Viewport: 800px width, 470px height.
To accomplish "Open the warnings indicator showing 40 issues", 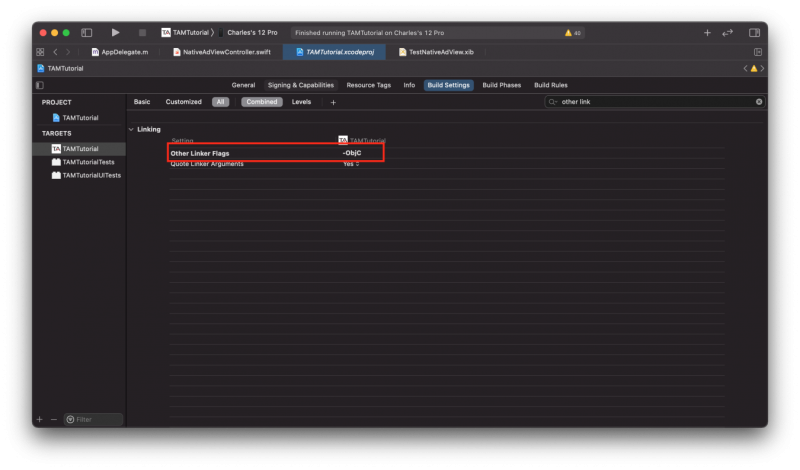I will (x=573, y=33).
